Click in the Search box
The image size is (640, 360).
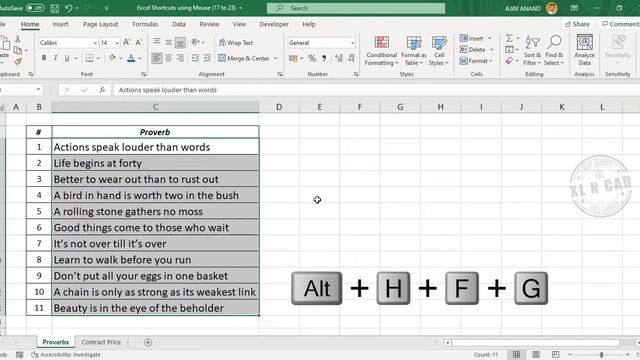coord(356,8)
